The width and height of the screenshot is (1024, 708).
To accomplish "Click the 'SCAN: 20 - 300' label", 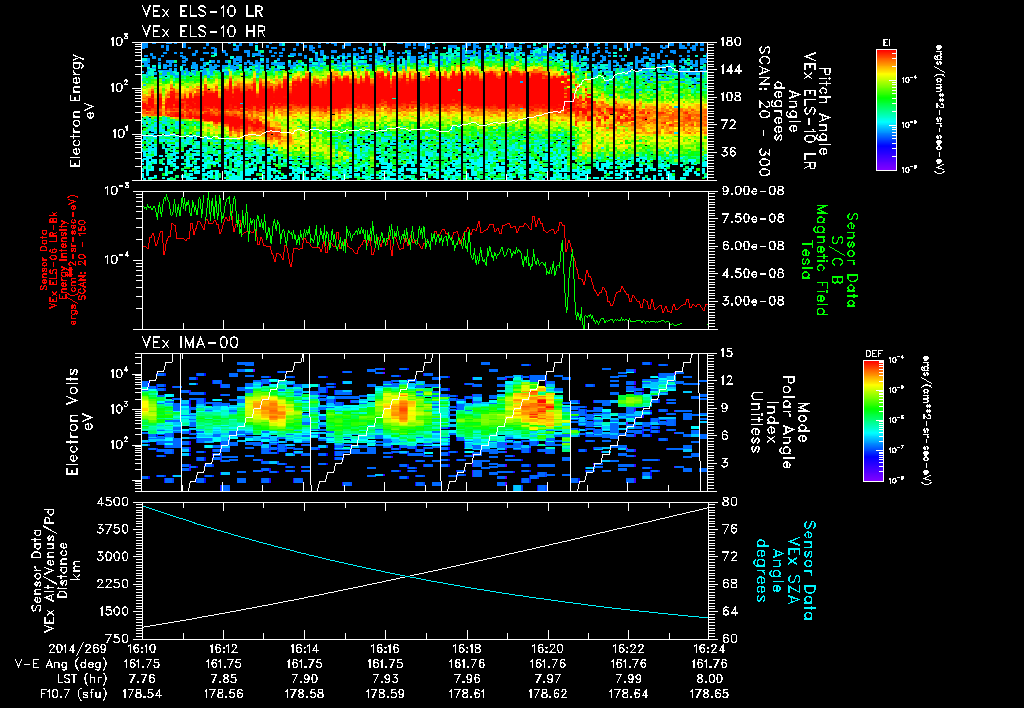I will [x=763, y=110].
